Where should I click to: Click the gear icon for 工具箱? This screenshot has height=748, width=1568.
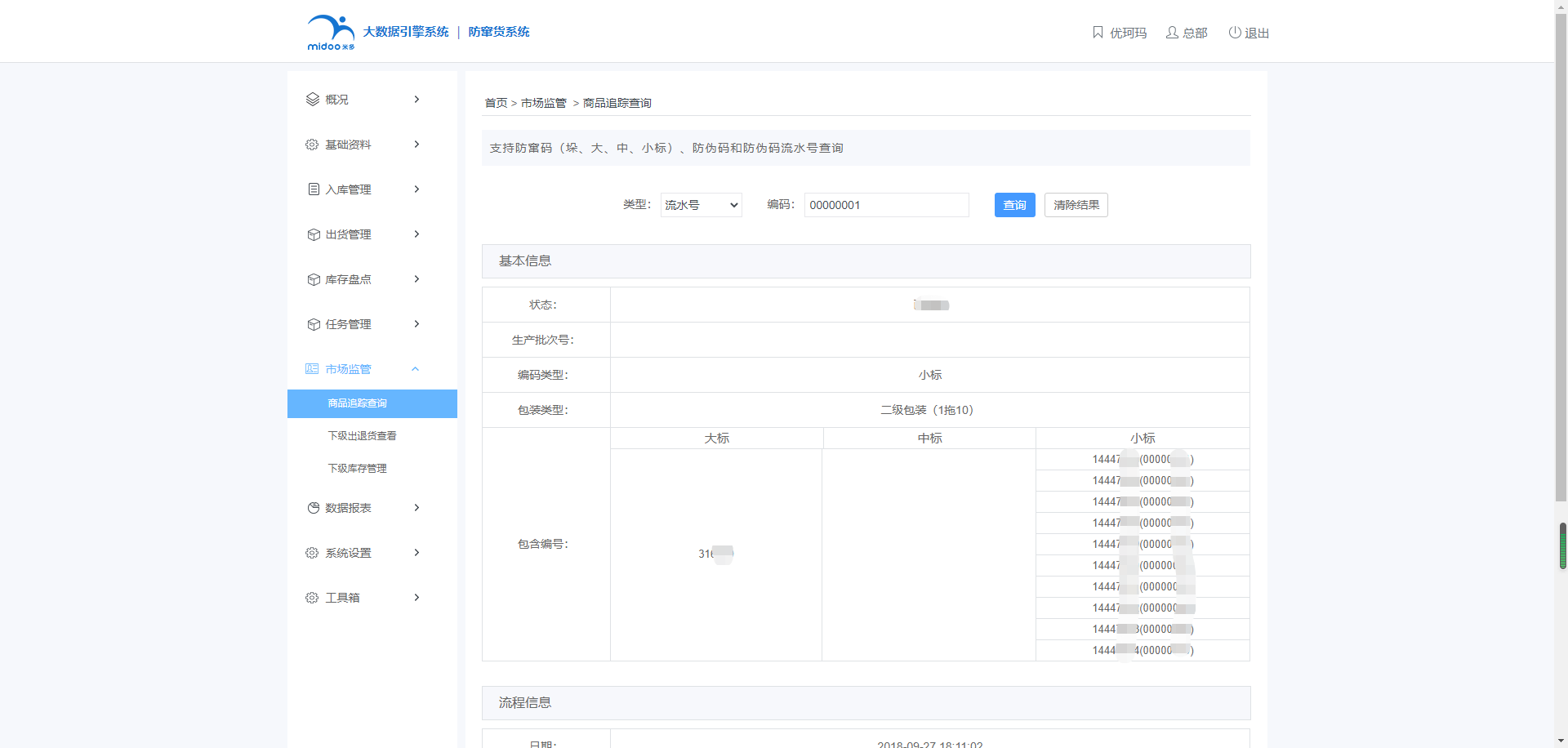[312, 598]
